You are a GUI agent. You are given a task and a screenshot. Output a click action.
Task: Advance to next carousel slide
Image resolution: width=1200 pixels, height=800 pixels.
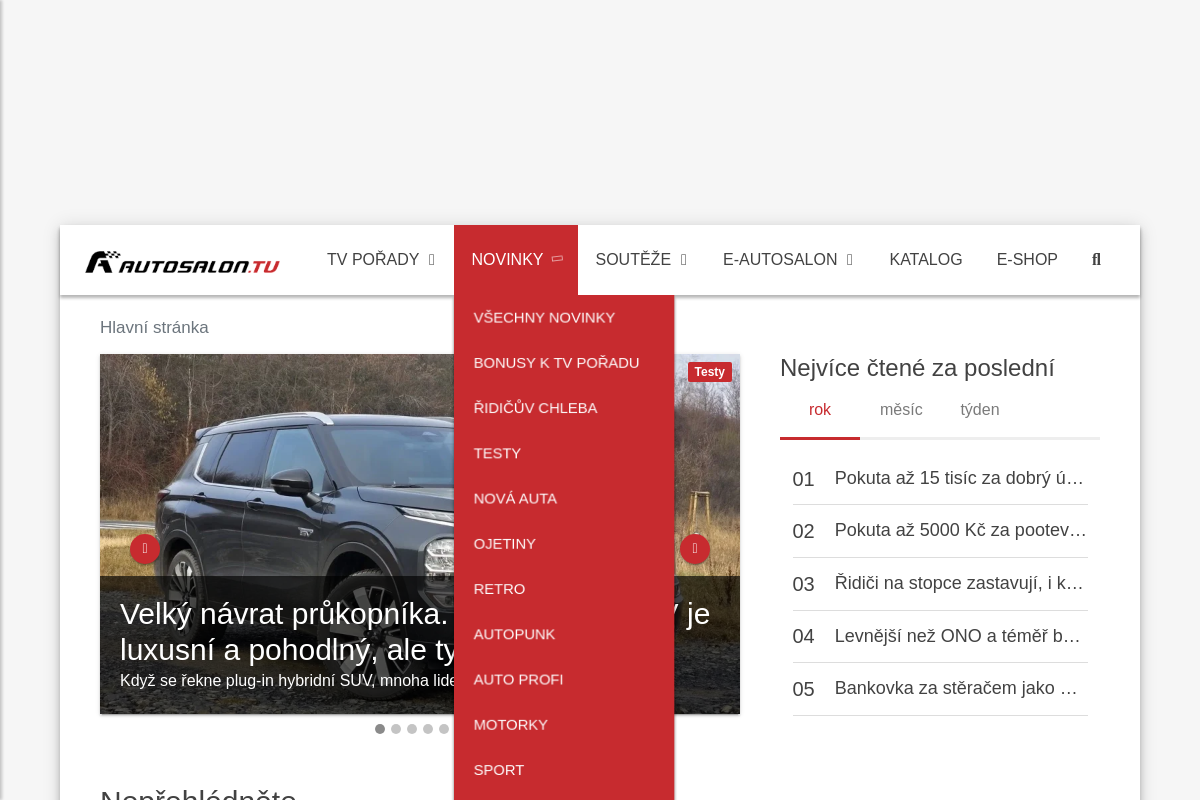click(x=695, y=549)
